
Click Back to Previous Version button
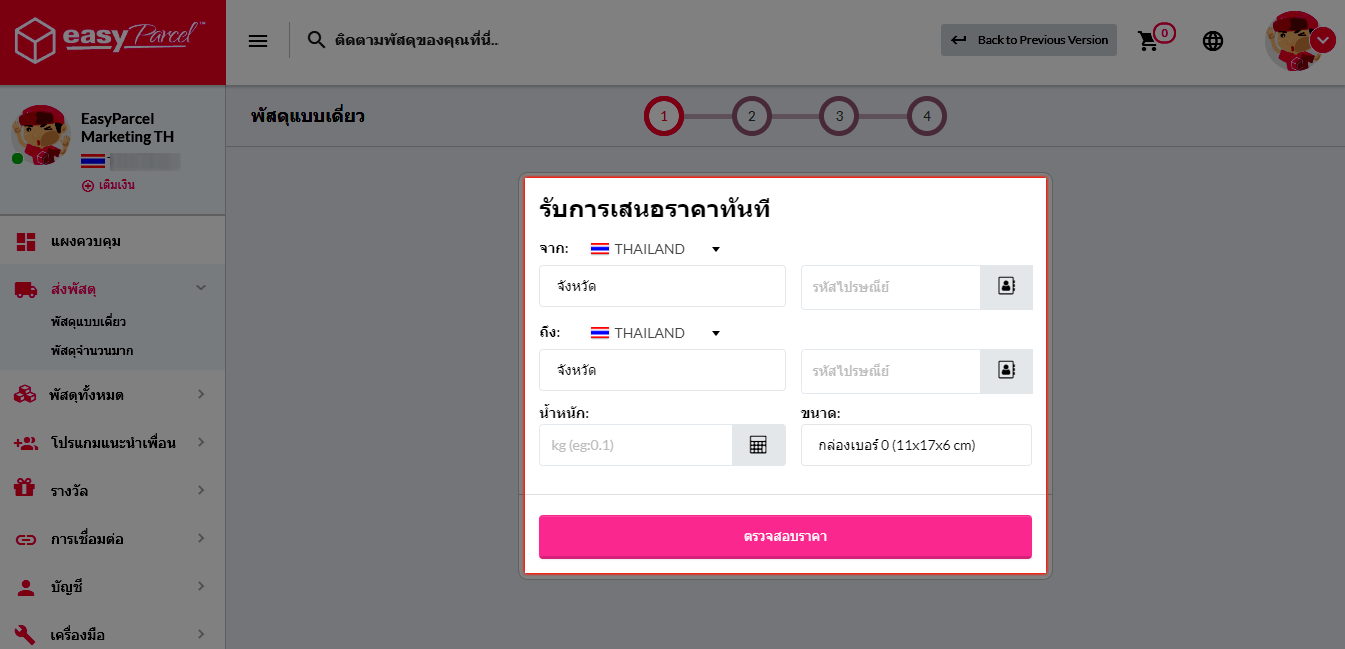(x=1029, y=40)
